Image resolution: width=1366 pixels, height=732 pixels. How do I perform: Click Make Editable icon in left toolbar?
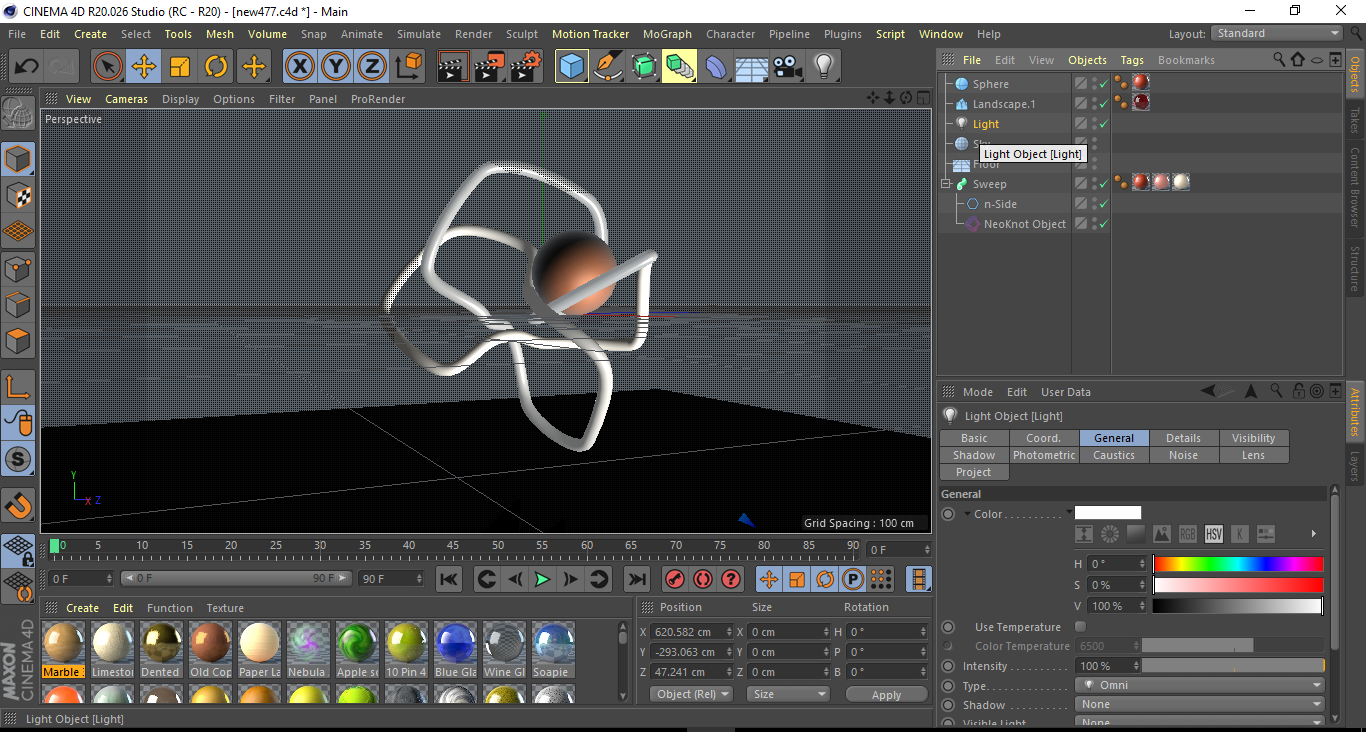pos(18,113)
